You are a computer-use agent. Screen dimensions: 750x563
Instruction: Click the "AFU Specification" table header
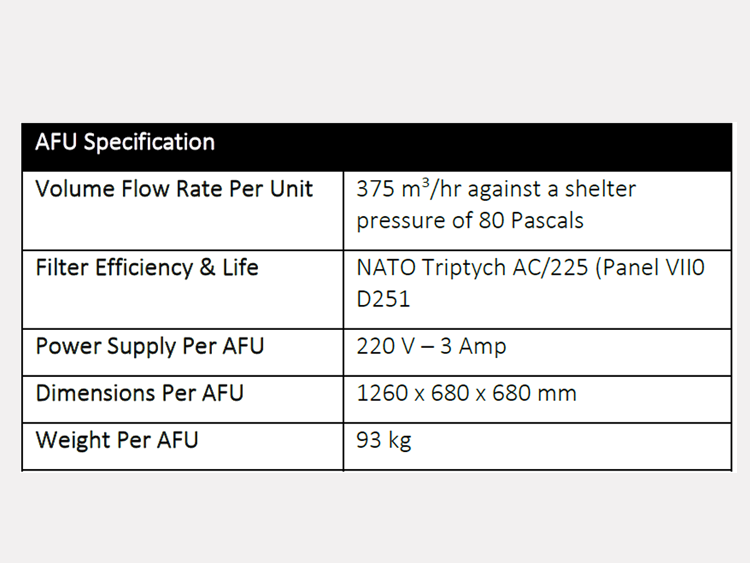125,142
